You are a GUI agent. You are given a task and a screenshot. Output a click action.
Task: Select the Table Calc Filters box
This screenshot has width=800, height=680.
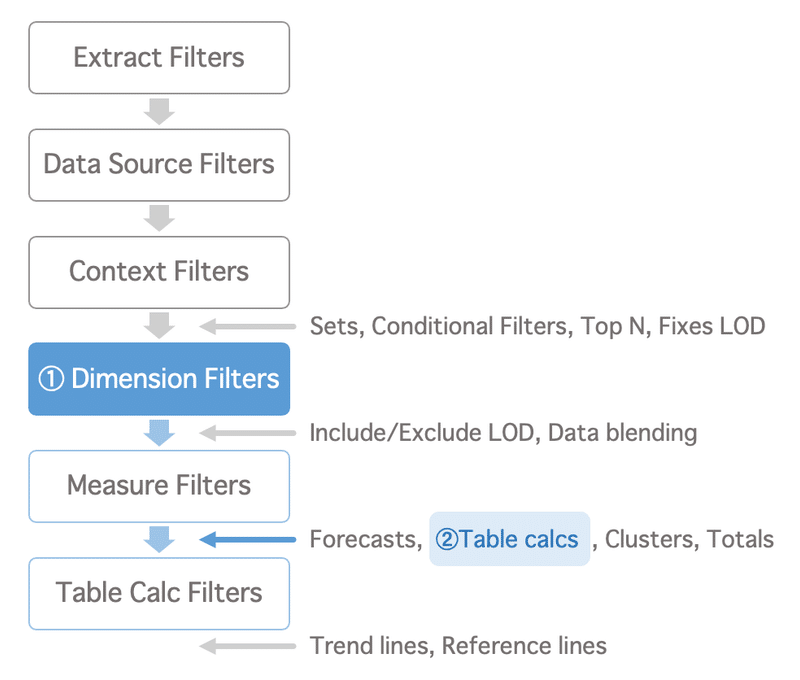(159, 593)
